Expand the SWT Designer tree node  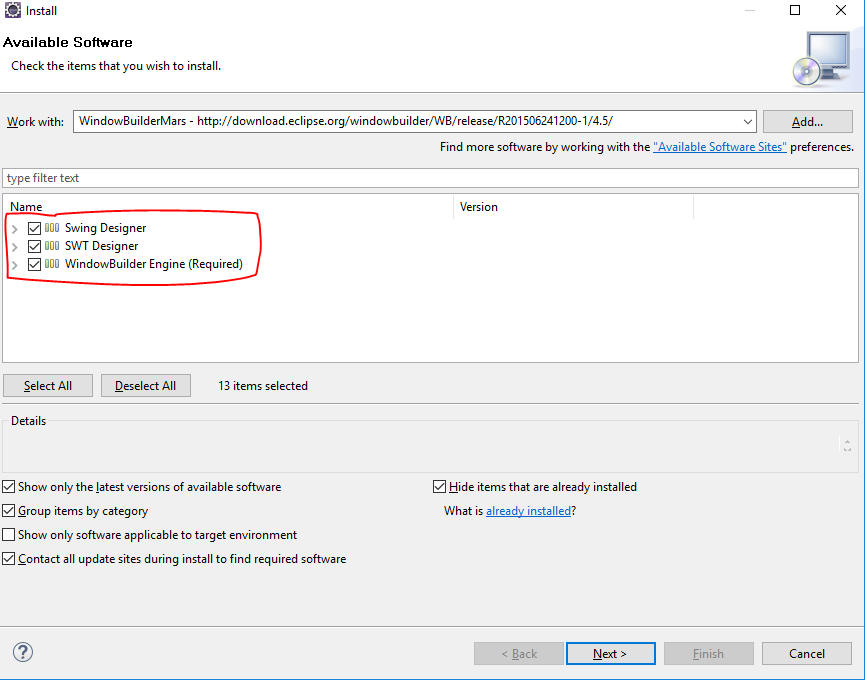tap(16, 245)
